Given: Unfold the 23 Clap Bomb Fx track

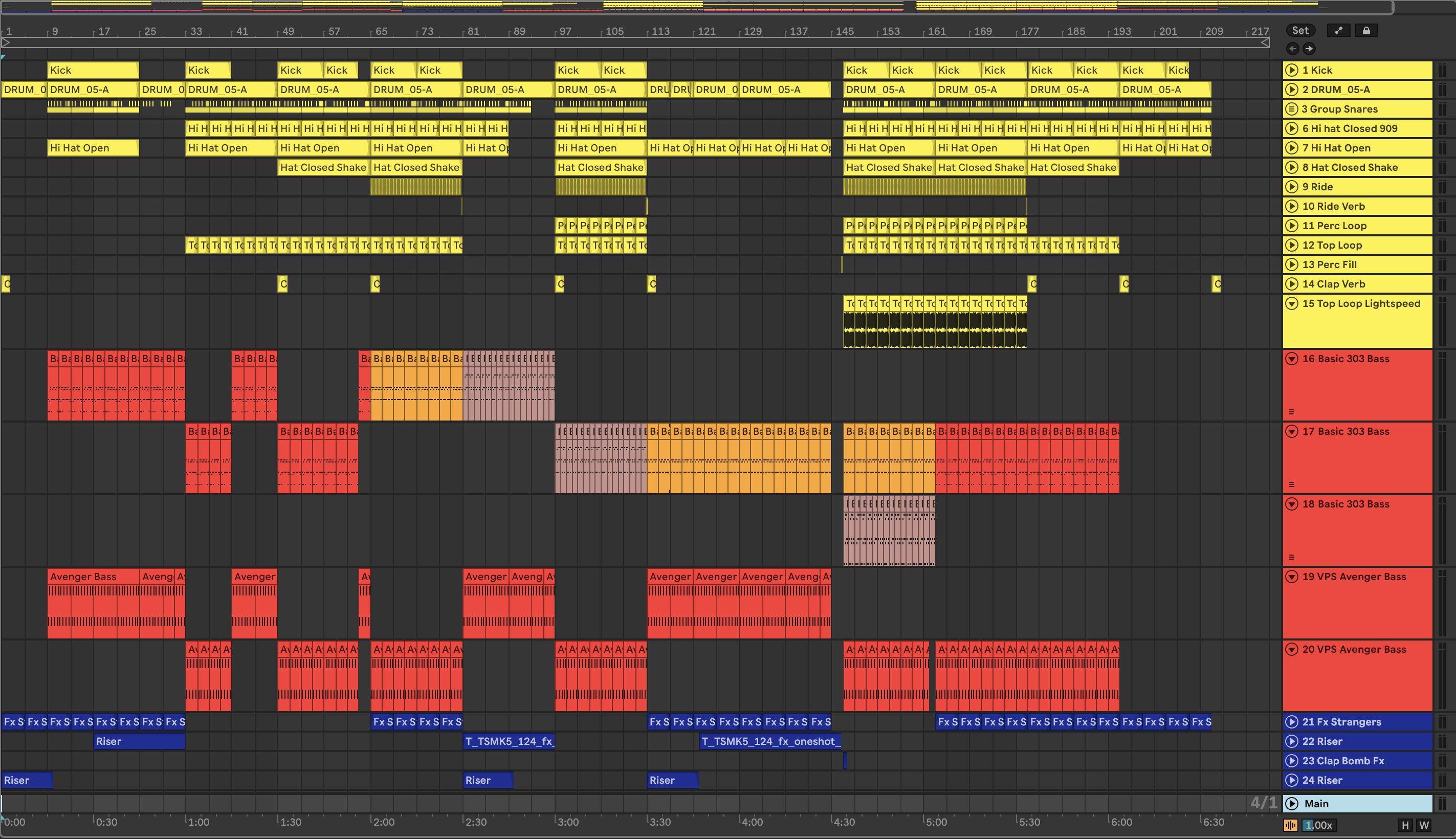Looking at the screenshot, I should pos(1292,761).
